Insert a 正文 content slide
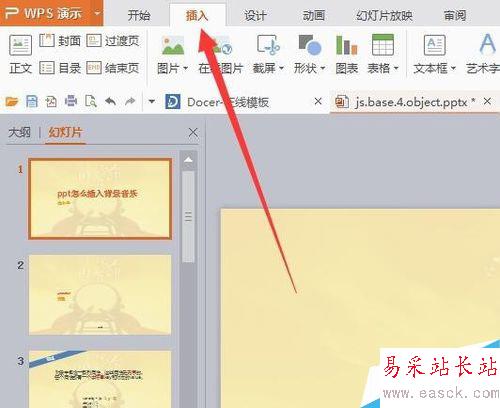The image size is (500, 408). [20, 54]
